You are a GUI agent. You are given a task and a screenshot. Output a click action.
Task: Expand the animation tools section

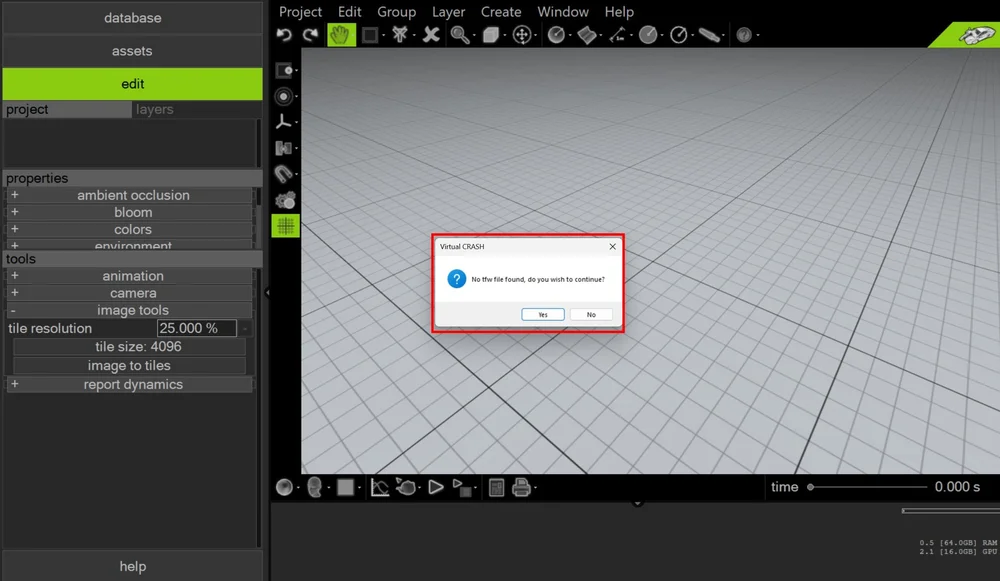pos(129,276)
